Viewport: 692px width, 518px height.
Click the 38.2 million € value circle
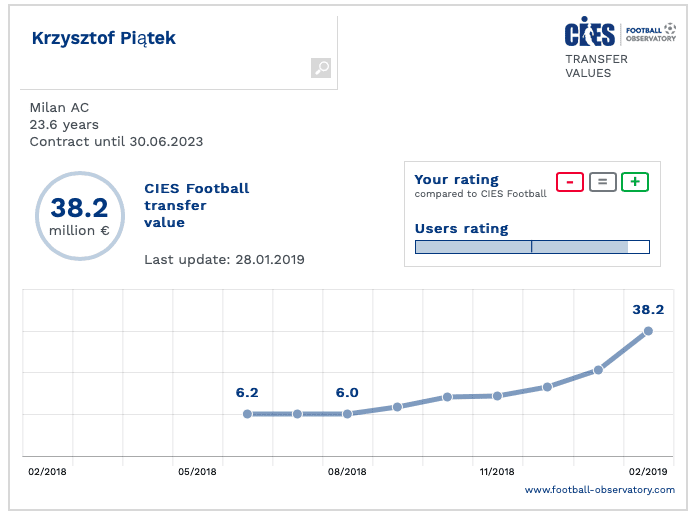(x=79, y=215)
